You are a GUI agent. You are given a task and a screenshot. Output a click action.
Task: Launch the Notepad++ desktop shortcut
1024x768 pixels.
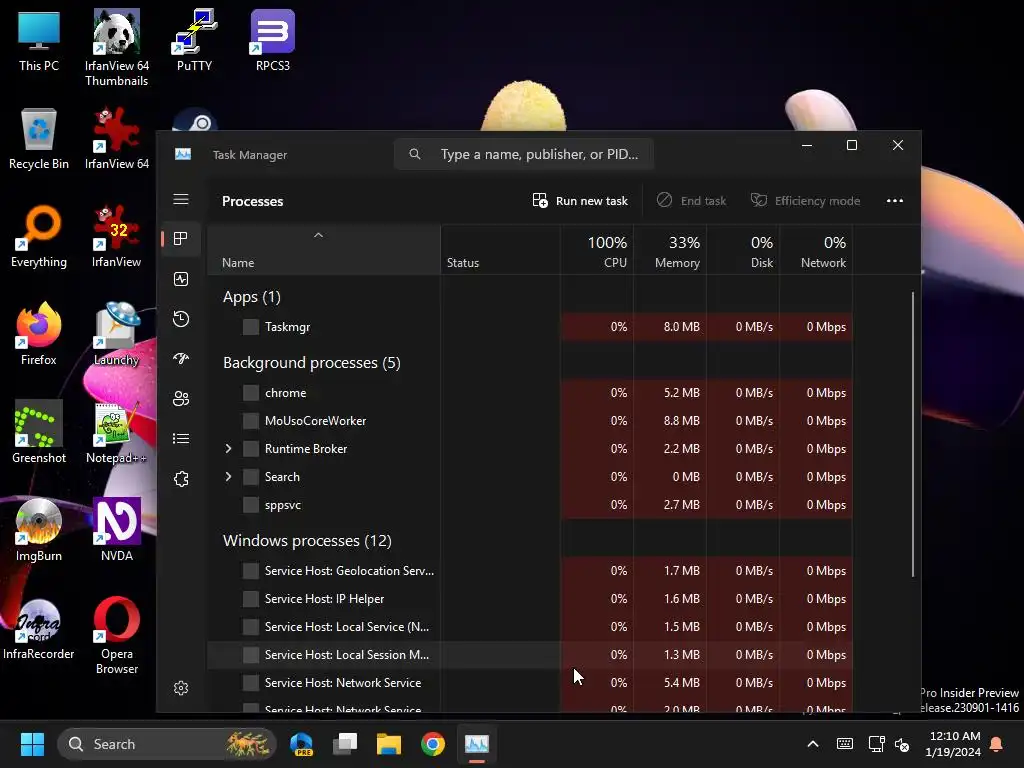(116, 432)
